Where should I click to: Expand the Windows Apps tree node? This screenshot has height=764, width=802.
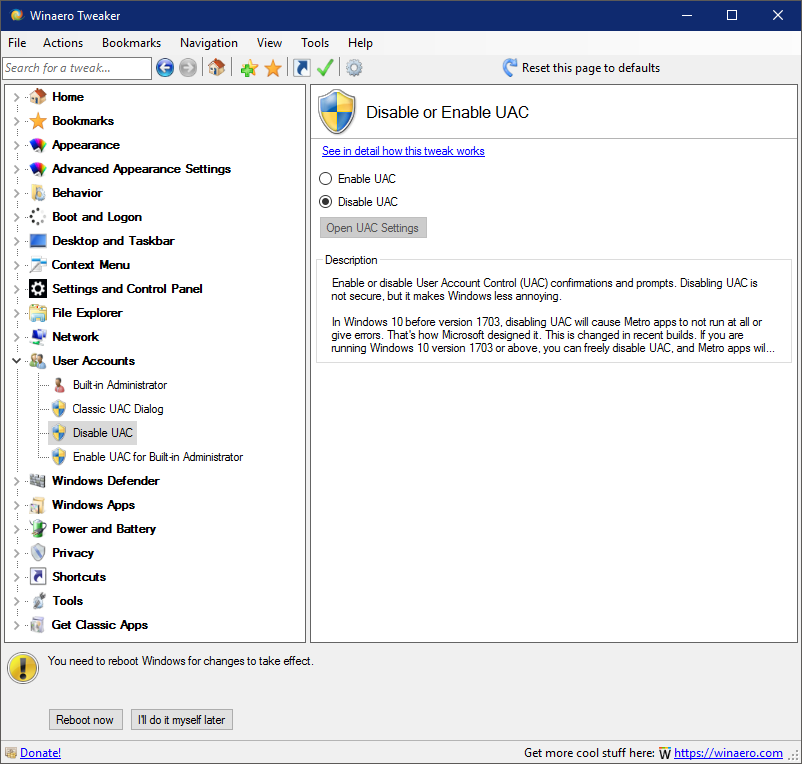tap(16, 505)
